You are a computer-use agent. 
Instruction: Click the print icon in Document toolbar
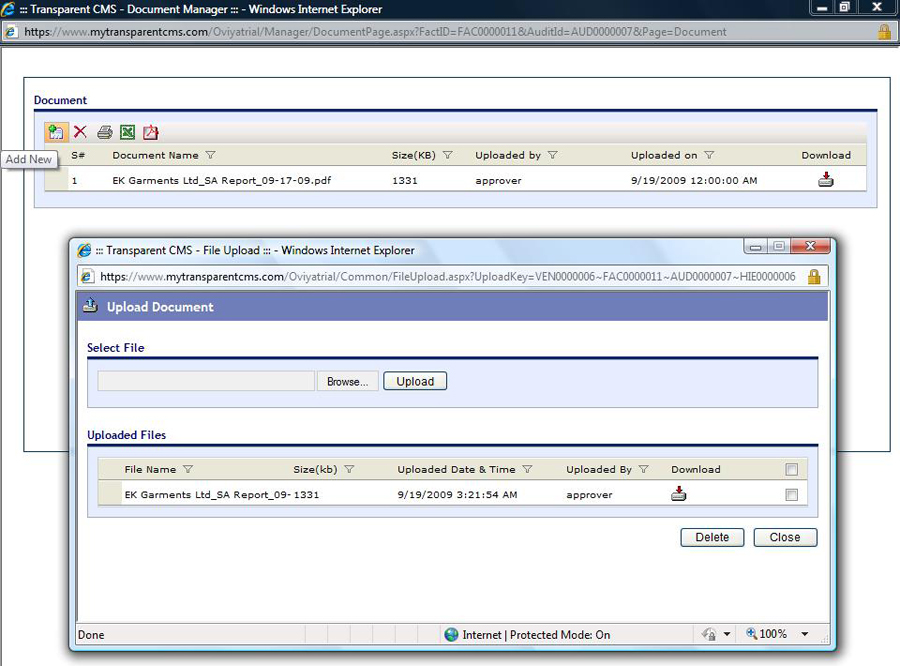104,132
